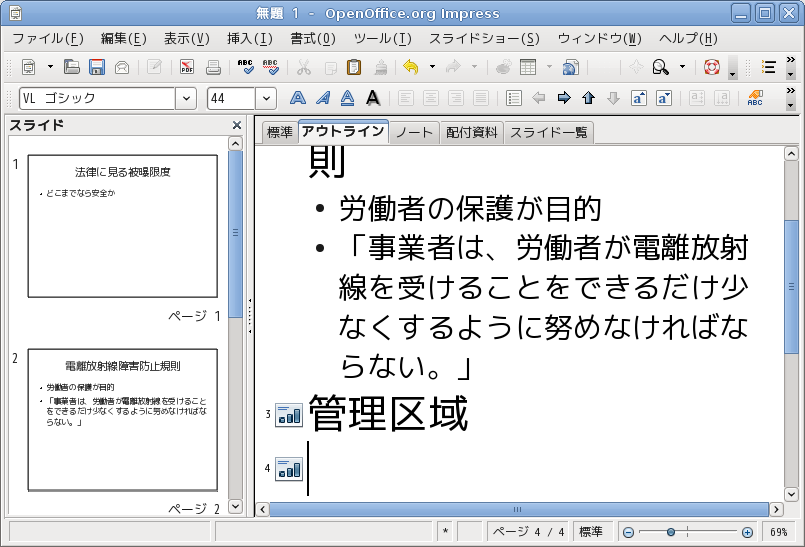Click the slide 4 icon in outline

click(289, 469)
